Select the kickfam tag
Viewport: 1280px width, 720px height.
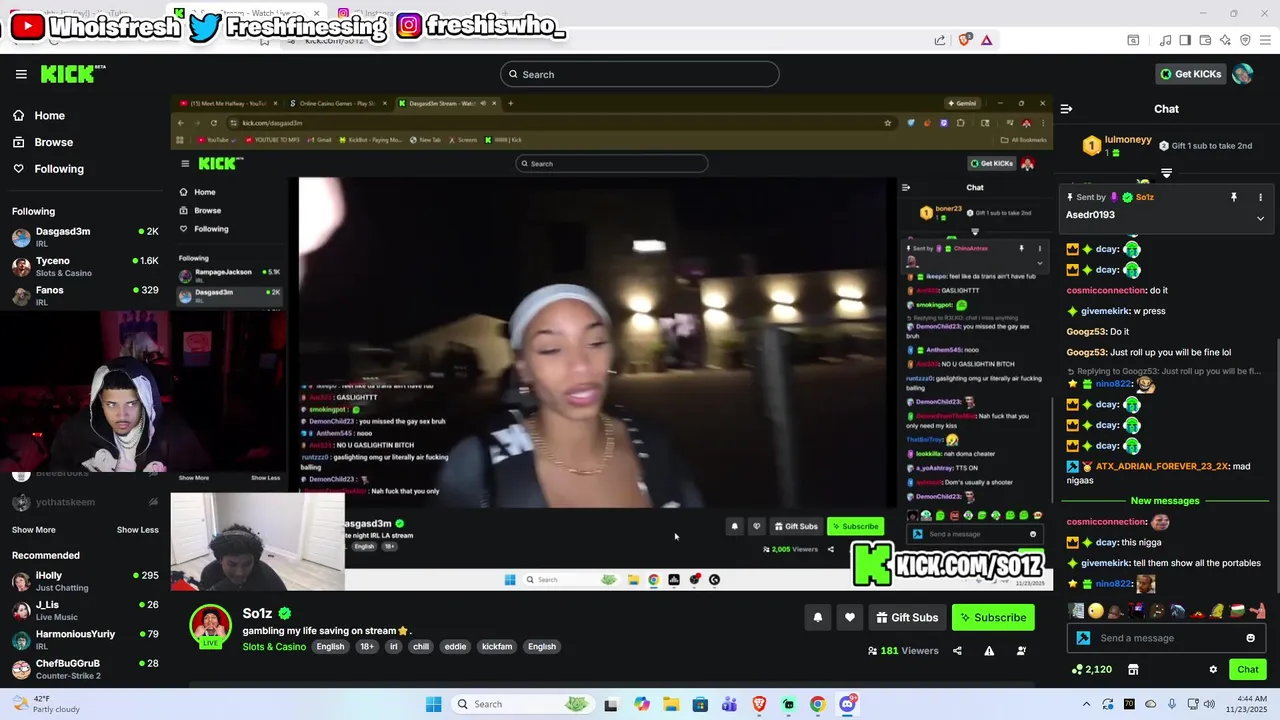497,647
